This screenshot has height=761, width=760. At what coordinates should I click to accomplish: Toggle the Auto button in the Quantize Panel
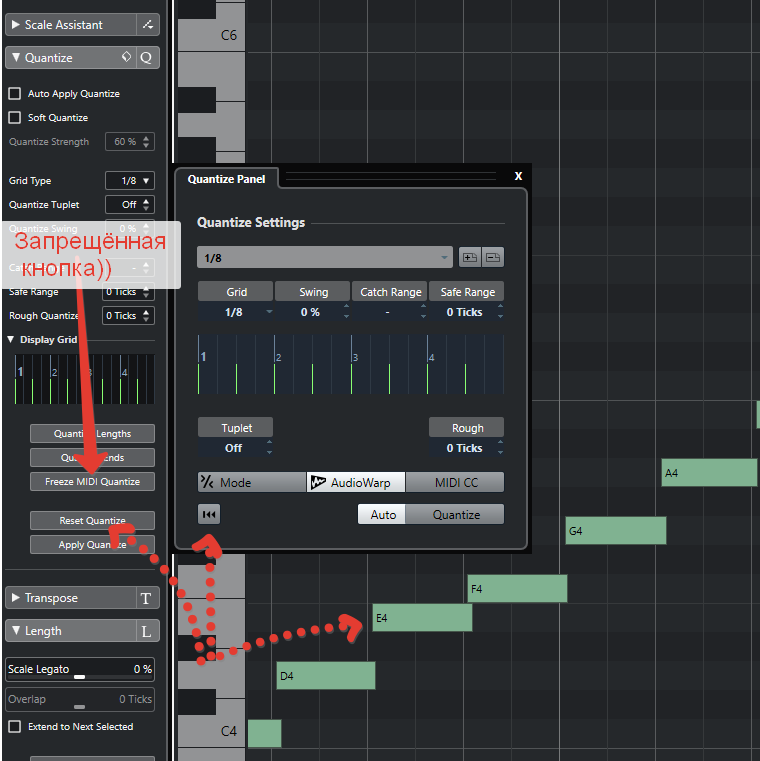pyautogui.click(x=382, y=514)
